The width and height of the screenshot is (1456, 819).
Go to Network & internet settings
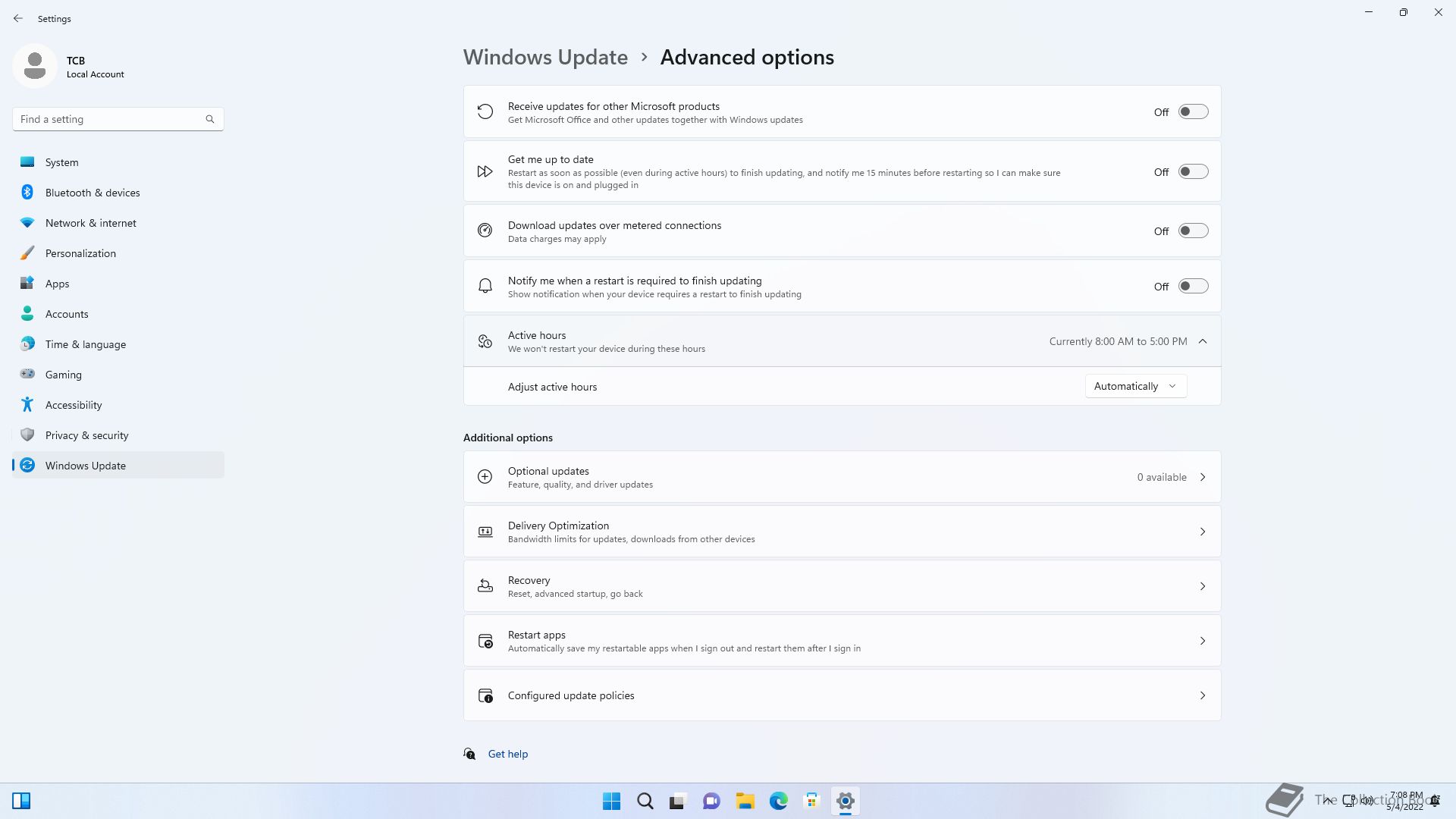pos(118,222)
